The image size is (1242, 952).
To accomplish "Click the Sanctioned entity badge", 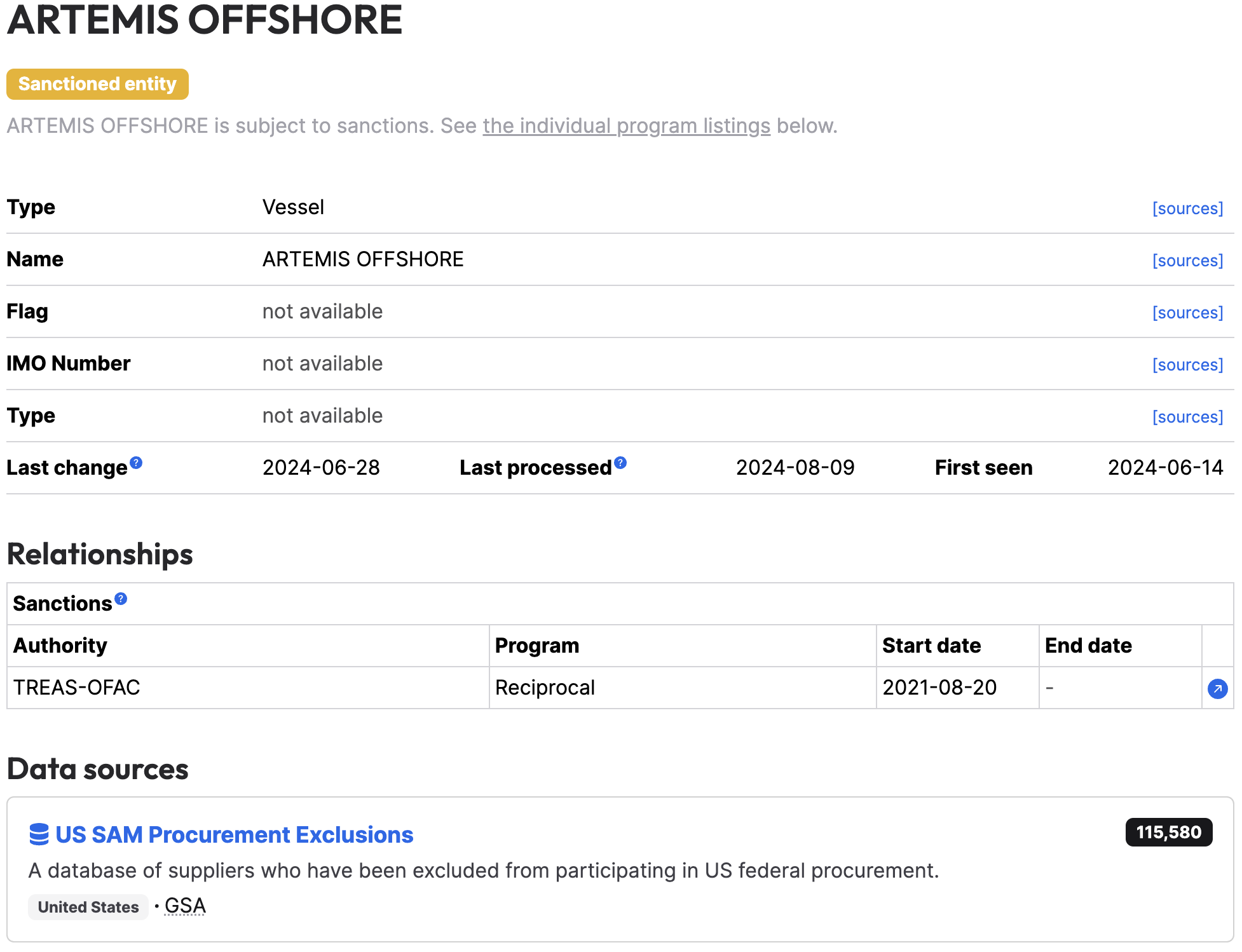I will click(x=97, y=84).
